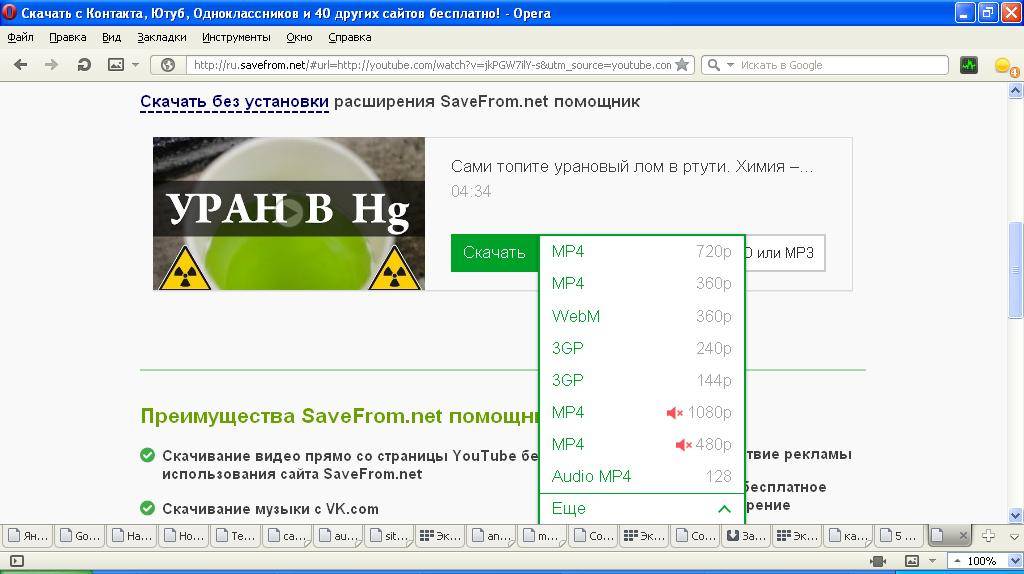Choose Audio MP4 128 download option
Screen dimensions: 1024x574
point(641,476)
